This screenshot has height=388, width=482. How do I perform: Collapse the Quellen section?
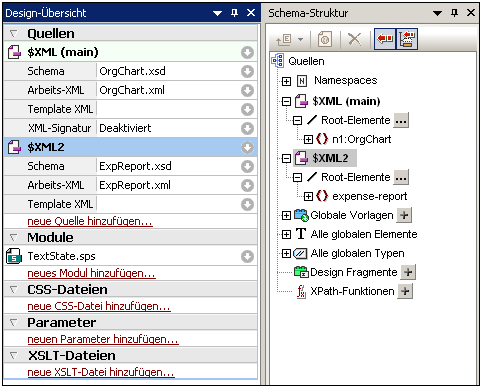pos(13,34)
